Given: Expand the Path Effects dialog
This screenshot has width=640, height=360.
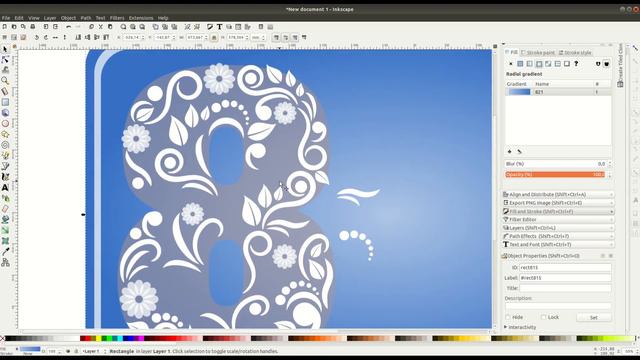Looking at the screenshot, I should point(558,236).
